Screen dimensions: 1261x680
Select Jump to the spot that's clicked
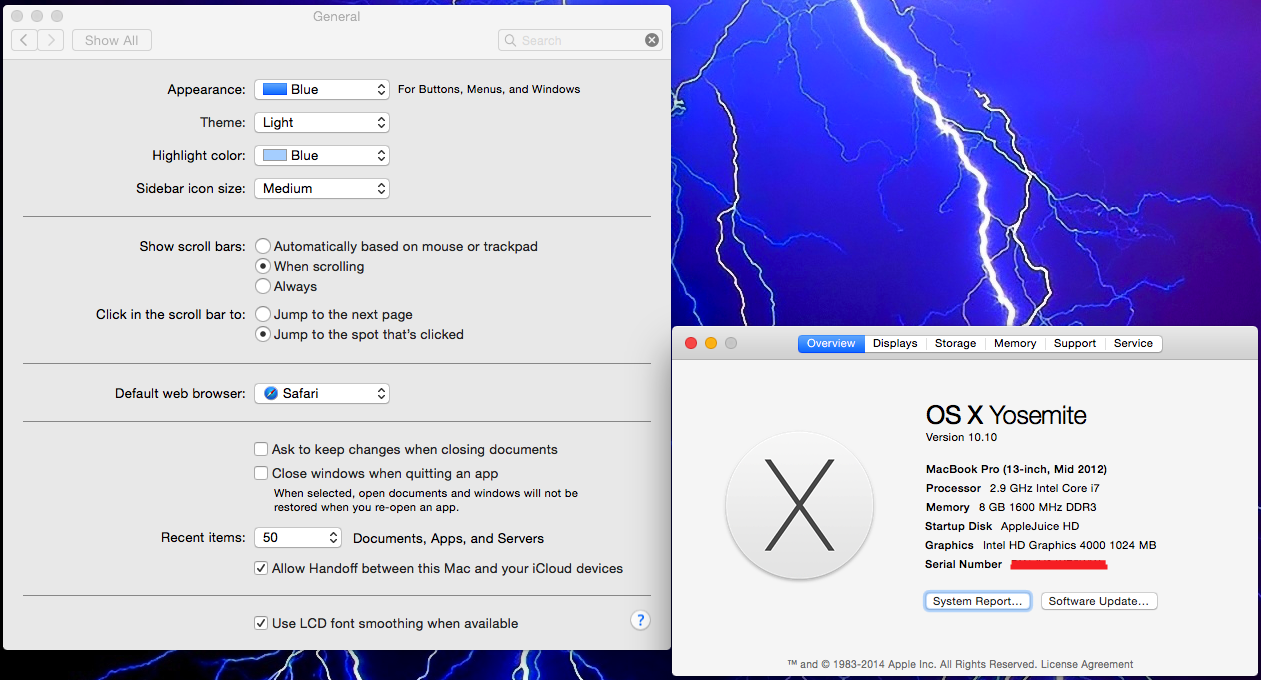[x=263, y=334]
